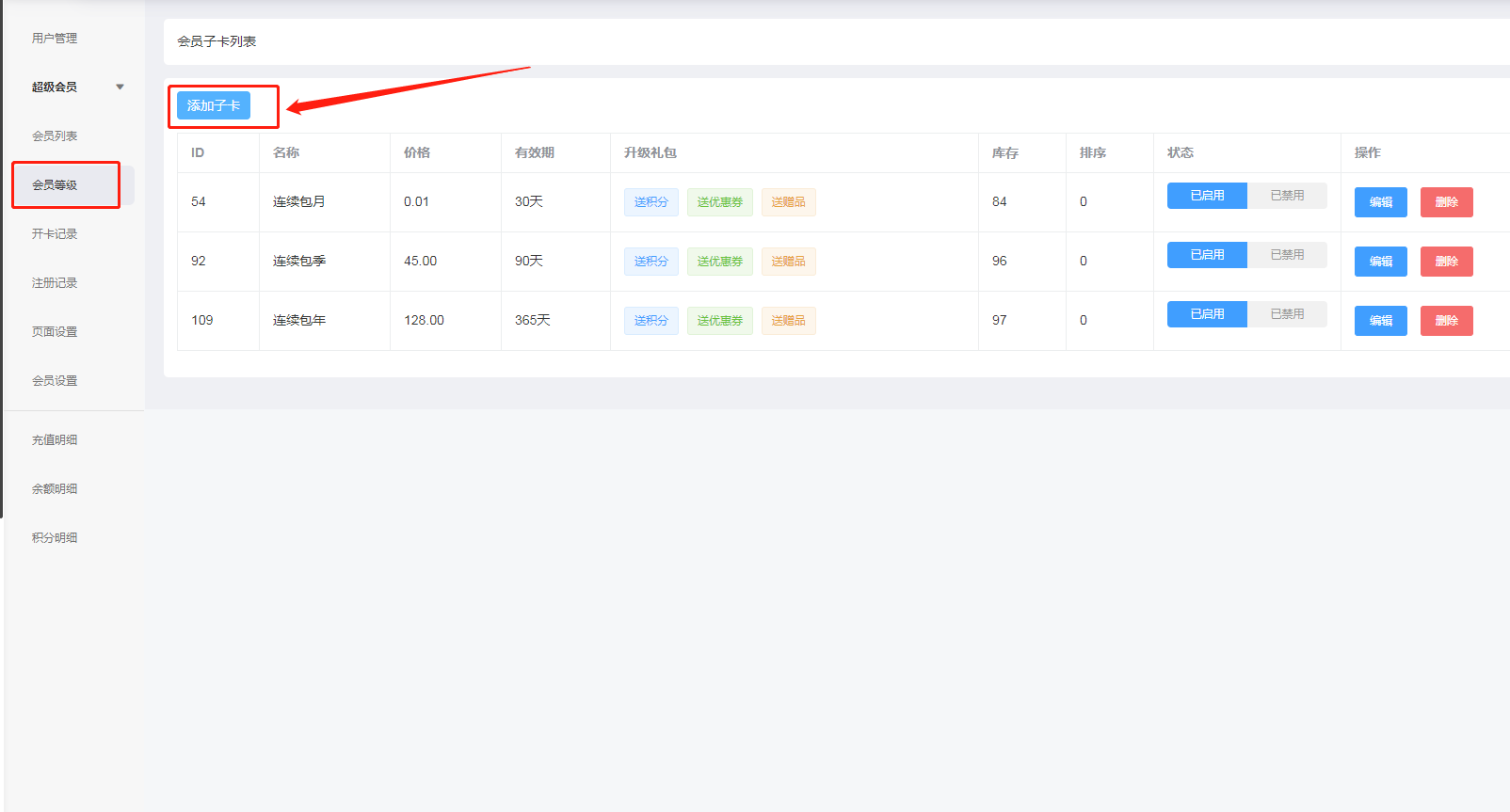The height and width of the screenshot is (812, 1510).
Task: Set 连续包年 status to 已禁用
Action: [1287, 314]
